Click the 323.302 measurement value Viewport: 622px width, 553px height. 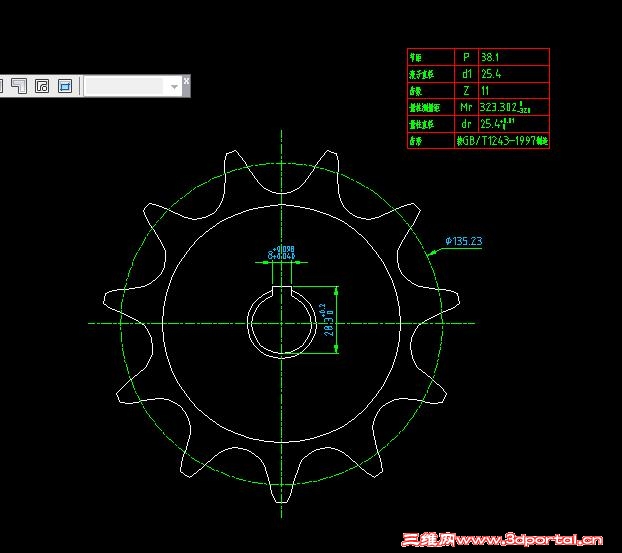(x=505, y=107)
